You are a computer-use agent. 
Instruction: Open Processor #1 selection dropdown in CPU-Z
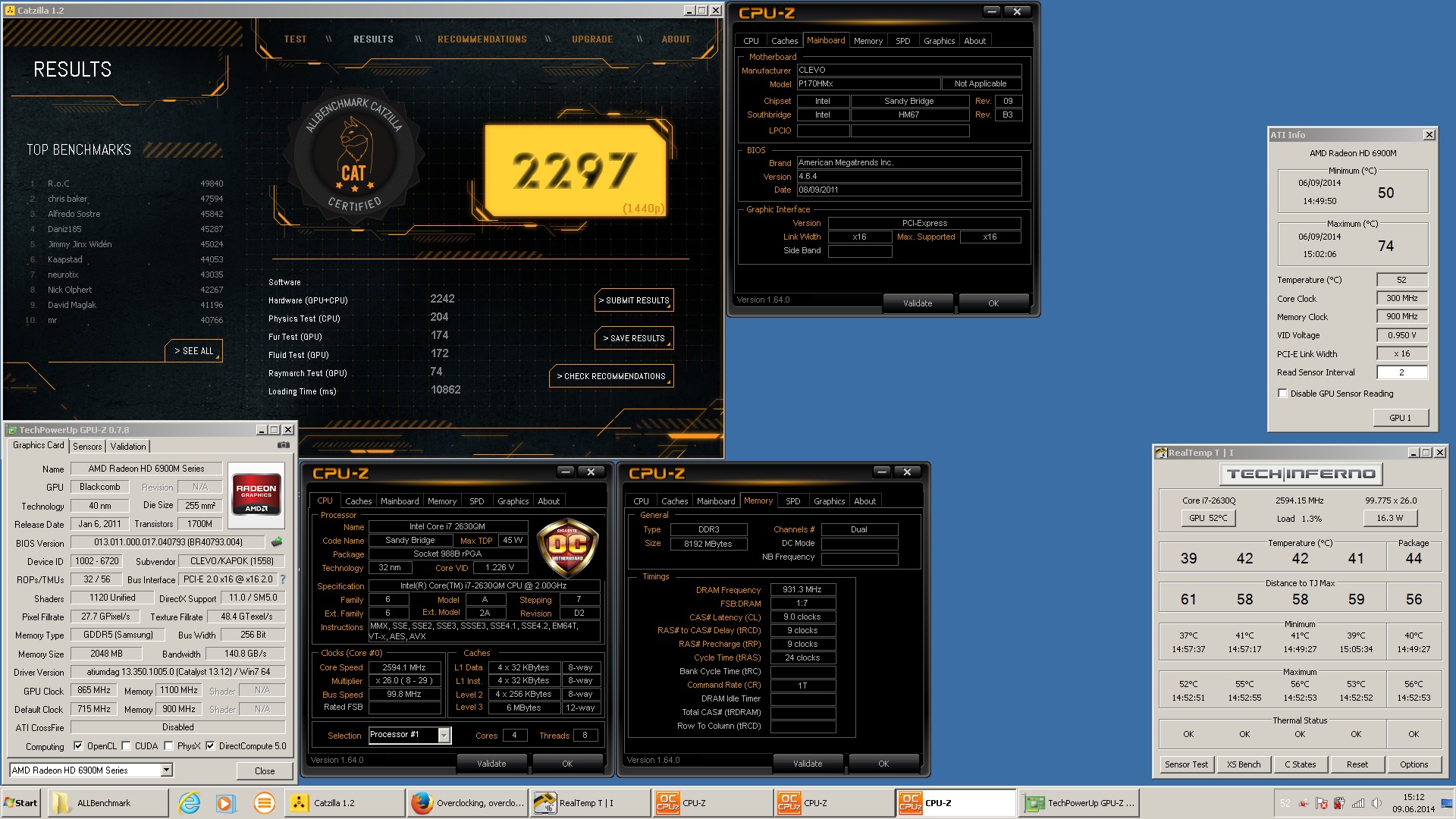coord(444,735)
